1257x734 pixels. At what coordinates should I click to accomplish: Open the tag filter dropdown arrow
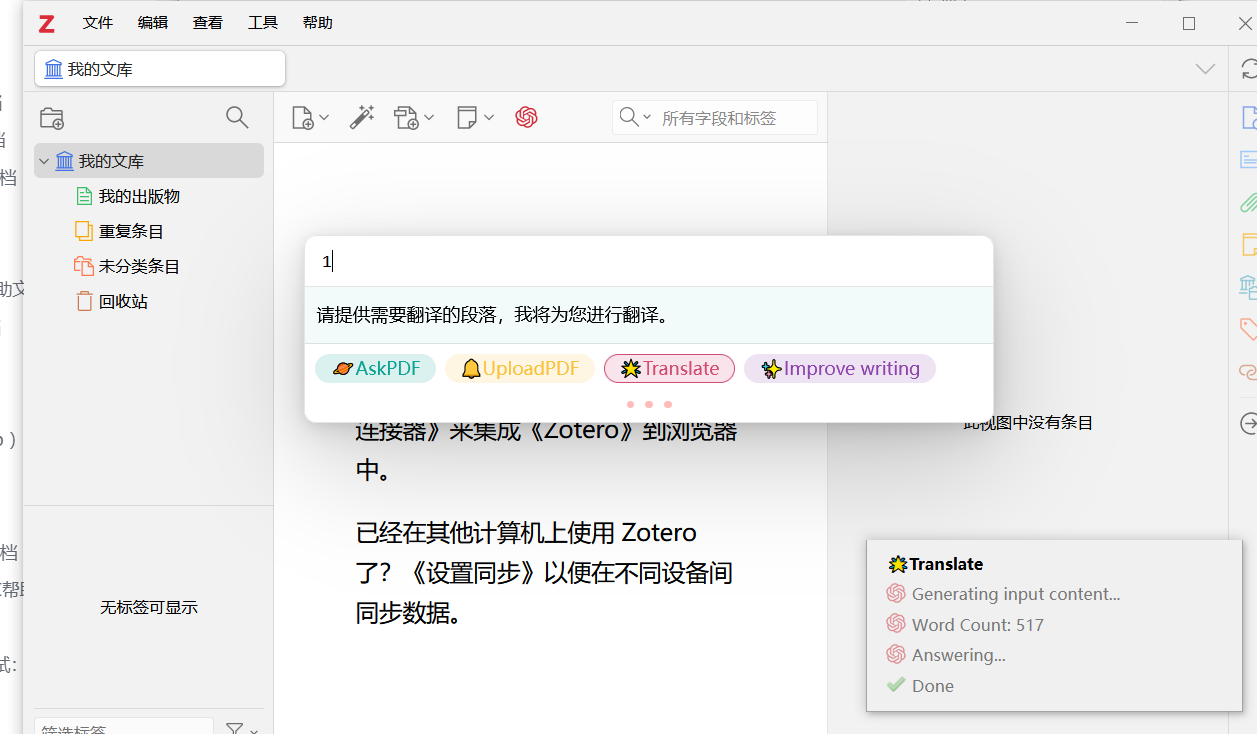[x=254, y=730]
